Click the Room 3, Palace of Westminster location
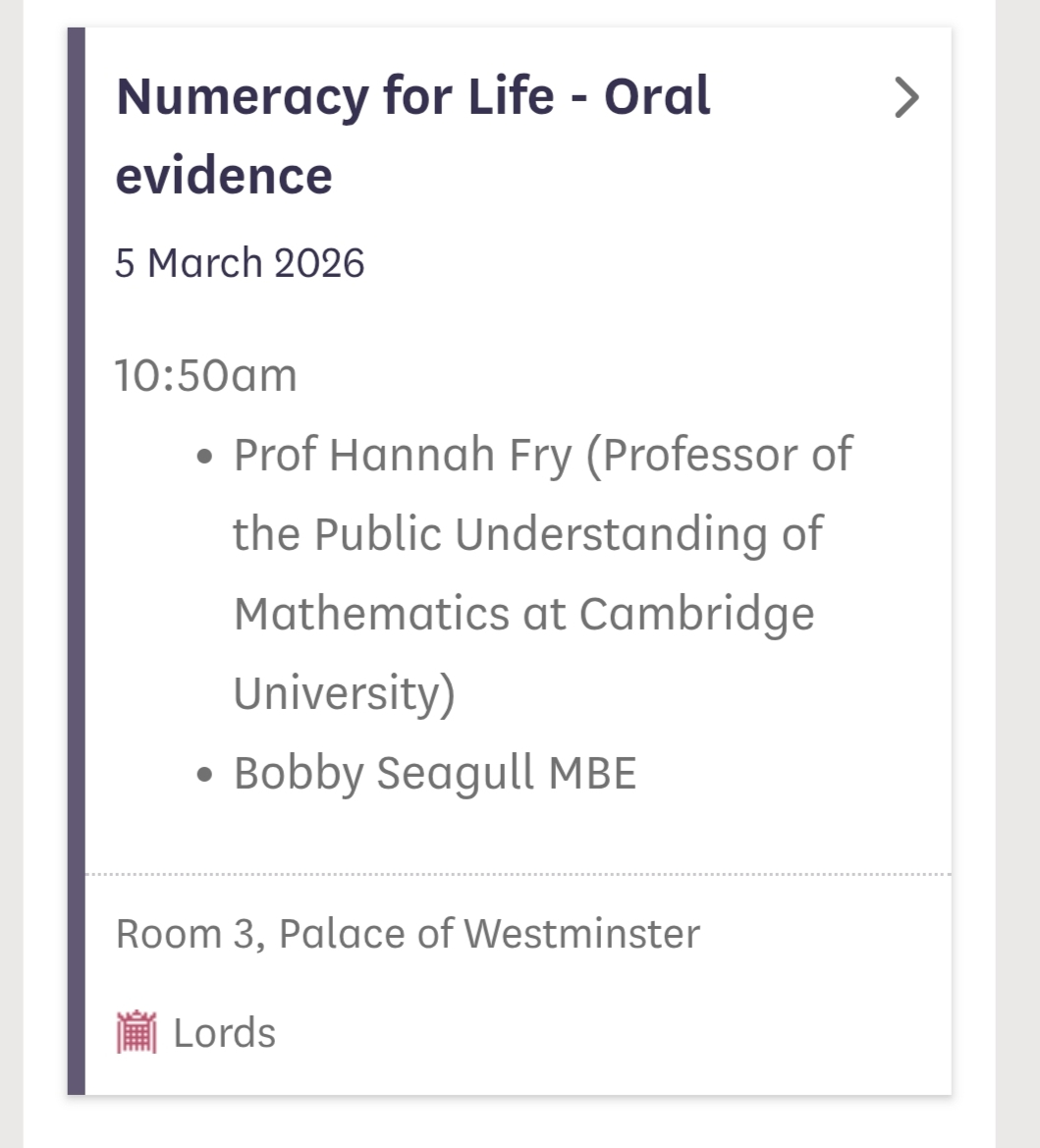The width and height of the screenshot is (1040, 1148). pos(408,933)
